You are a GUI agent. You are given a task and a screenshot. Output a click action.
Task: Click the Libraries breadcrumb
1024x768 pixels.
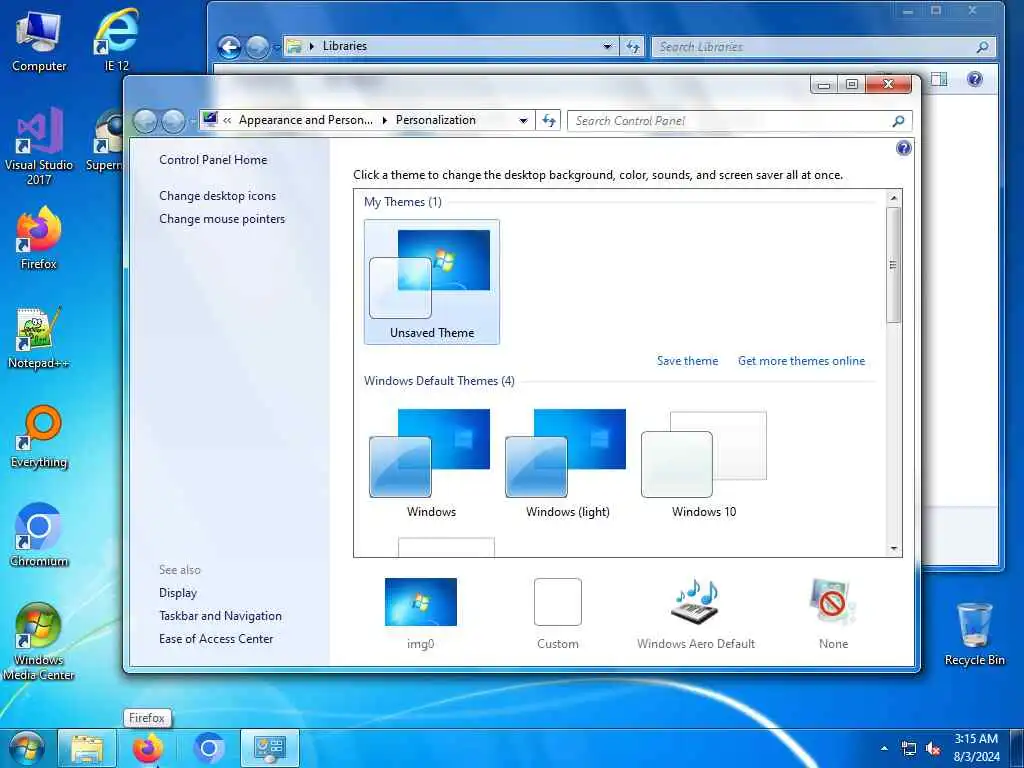[345, 46]
